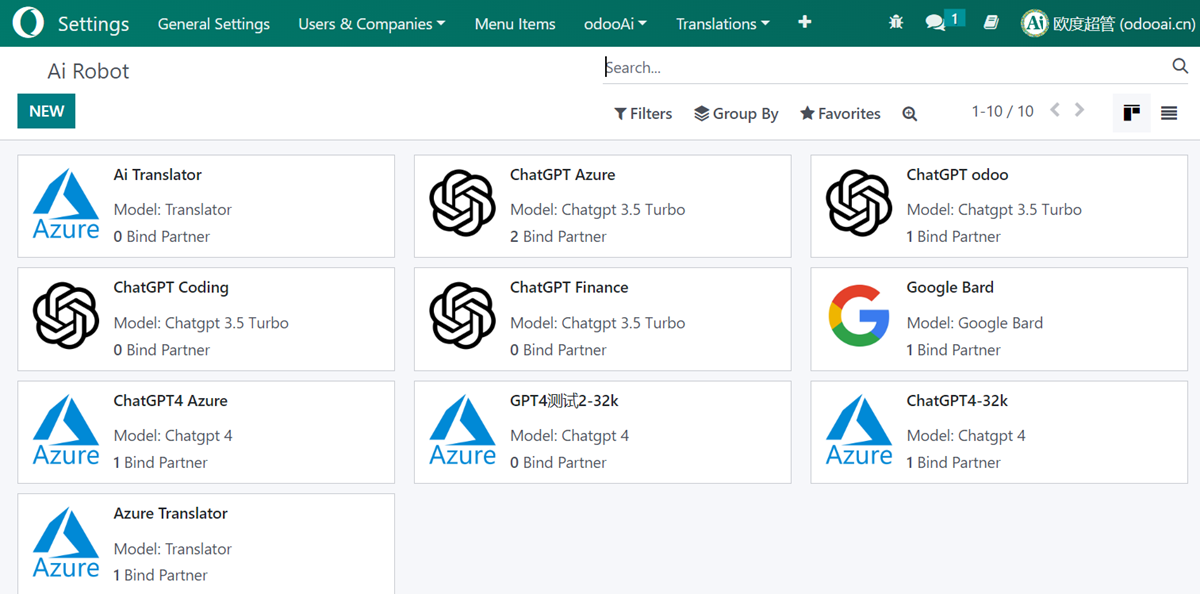The height and width of the screenshot is (594, 1200).
Task: Click Google logo on Google Bard card
Action: [859, 316]
